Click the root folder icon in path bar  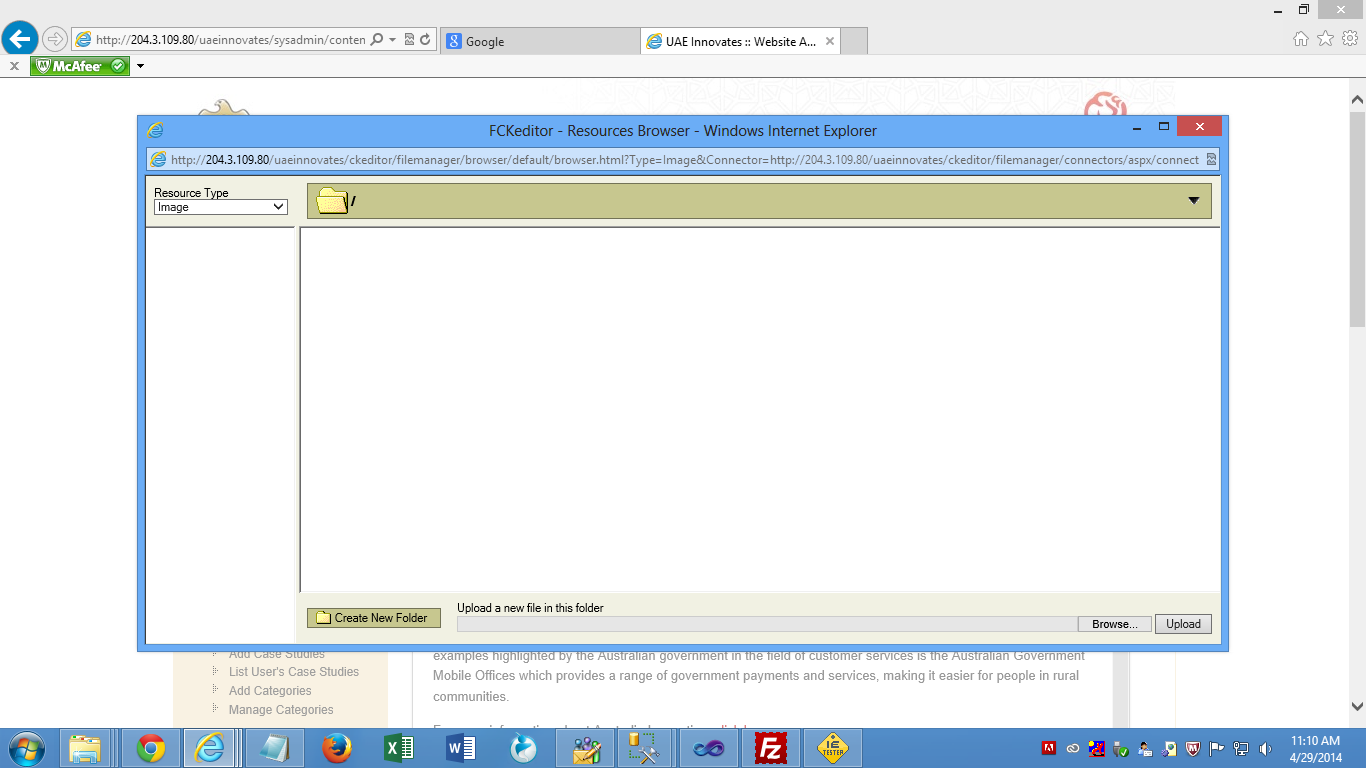(x=332, y=201)
